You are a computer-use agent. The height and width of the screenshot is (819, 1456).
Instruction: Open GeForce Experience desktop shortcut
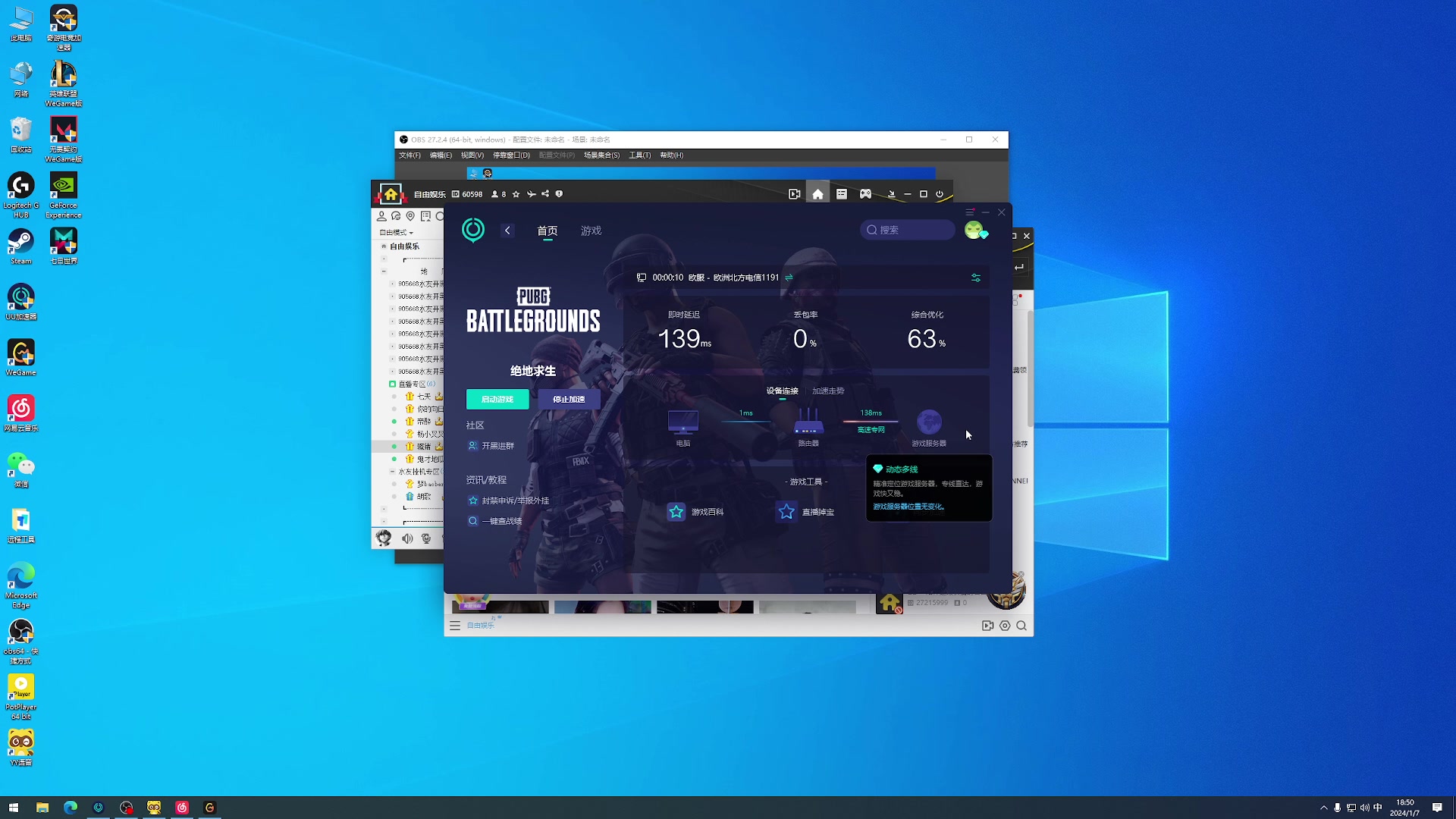click(x=64, y=196)
